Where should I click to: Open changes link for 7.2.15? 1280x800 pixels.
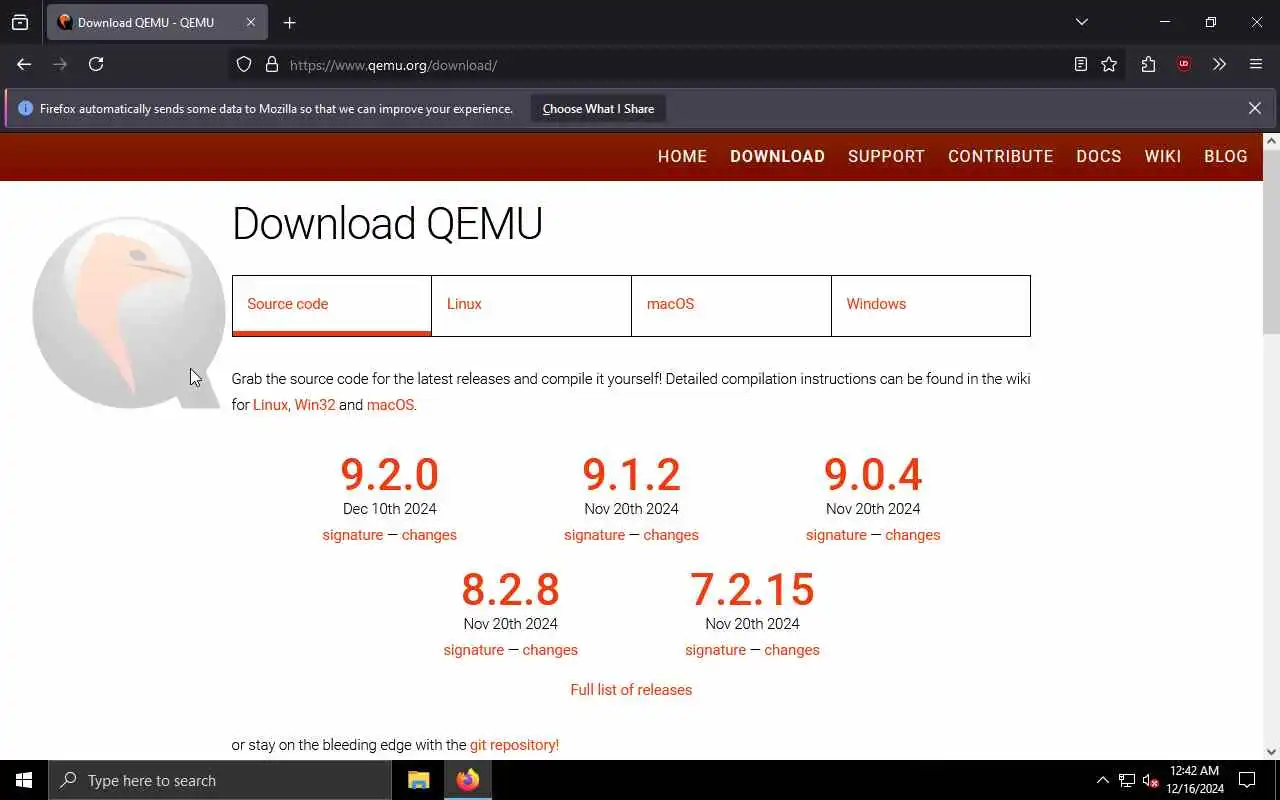click(x=792, y=650)
